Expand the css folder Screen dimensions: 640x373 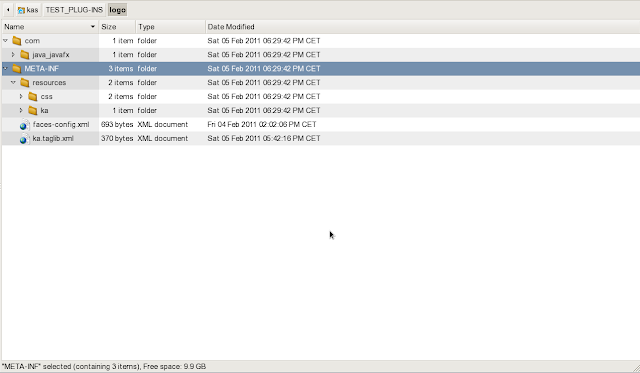tap(21, 96)
